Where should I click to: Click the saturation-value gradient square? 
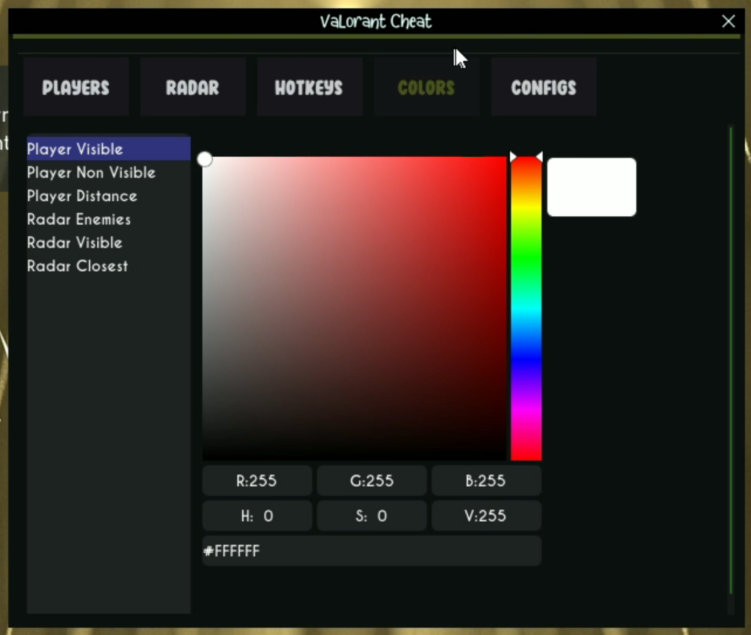tap(354, 308)
